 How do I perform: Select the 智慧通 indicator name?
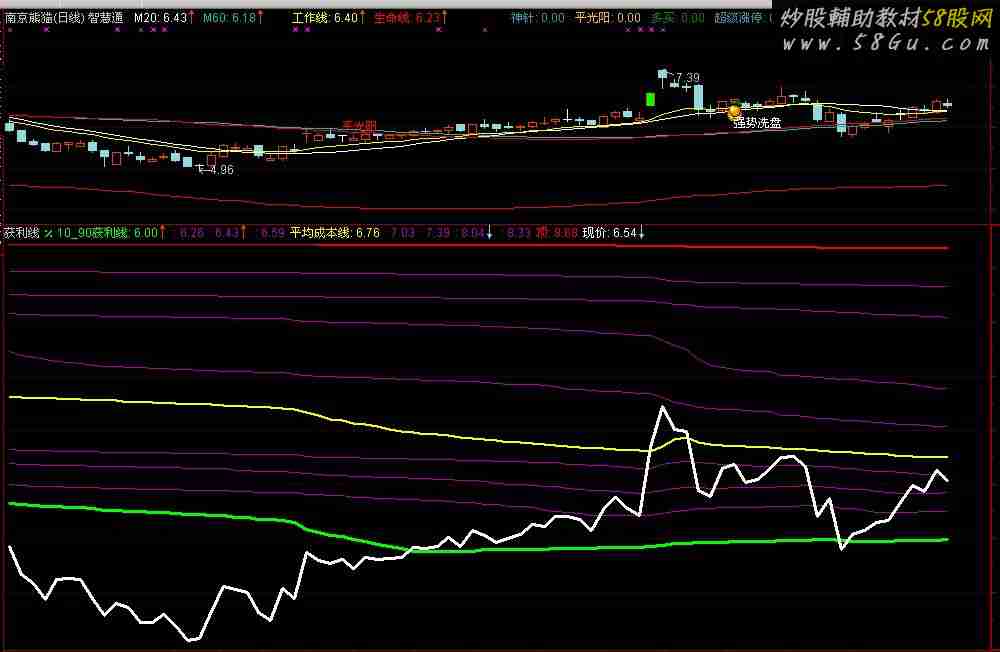pyautogui.click(x=106, y=18)
